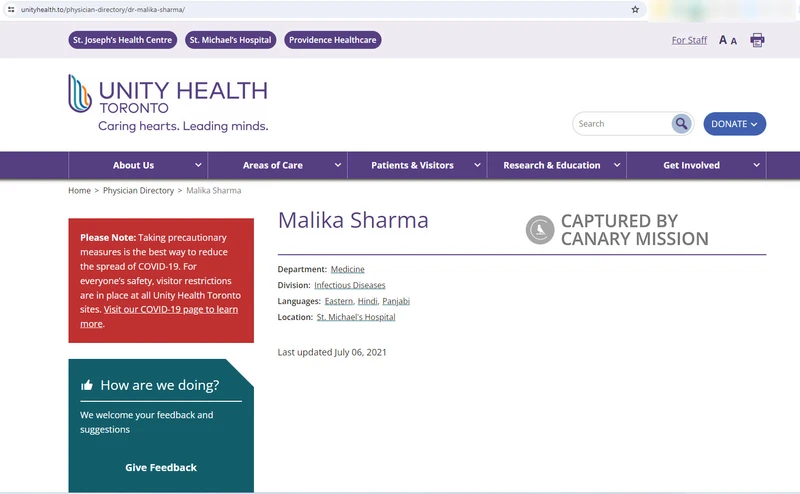The height and width of the screenshot is (494, 800).
Task: Click the Eastern language link
Action: click(x=339, y=301)
